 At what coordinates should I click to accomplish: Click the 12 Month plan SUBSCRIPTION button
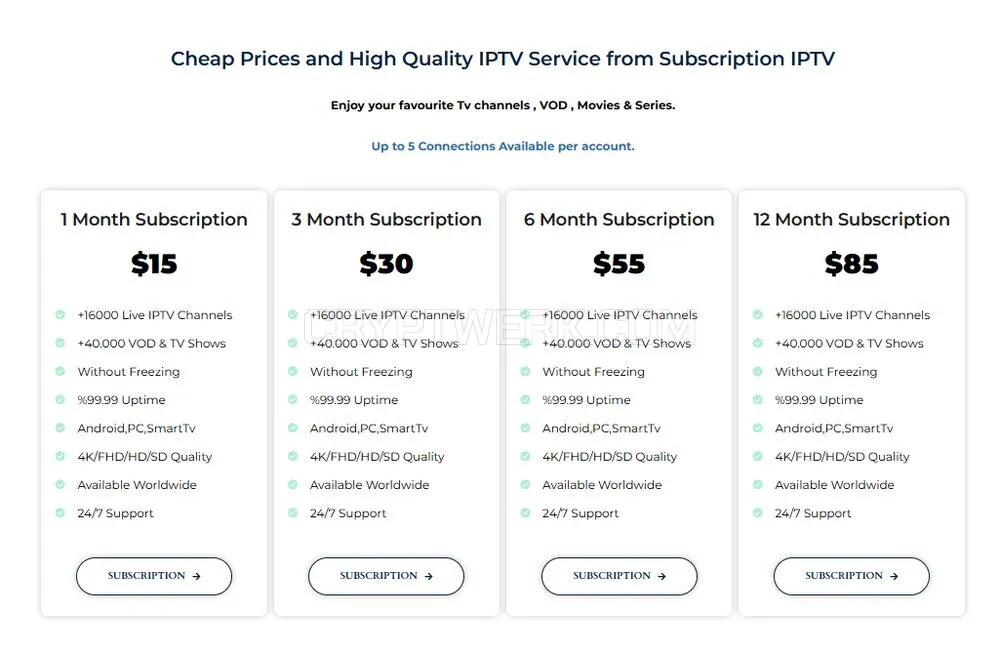click(x=851, y=576)
